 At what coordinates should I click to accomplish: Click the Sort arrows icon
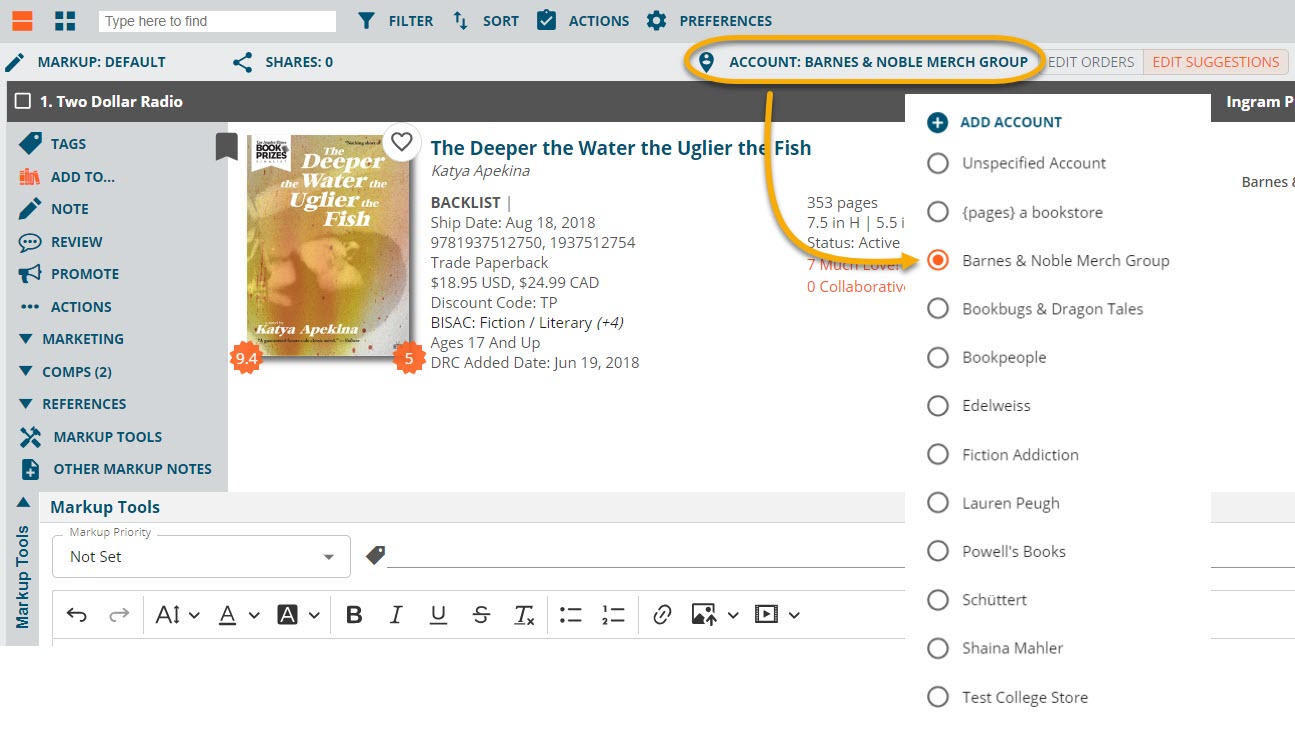pos(460,21)
